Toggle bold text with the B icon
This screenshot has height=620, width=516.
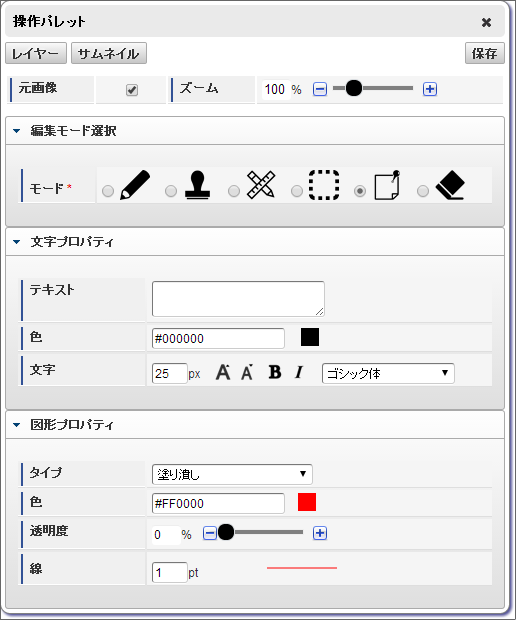pyautogui.click(x=275, y=372)
